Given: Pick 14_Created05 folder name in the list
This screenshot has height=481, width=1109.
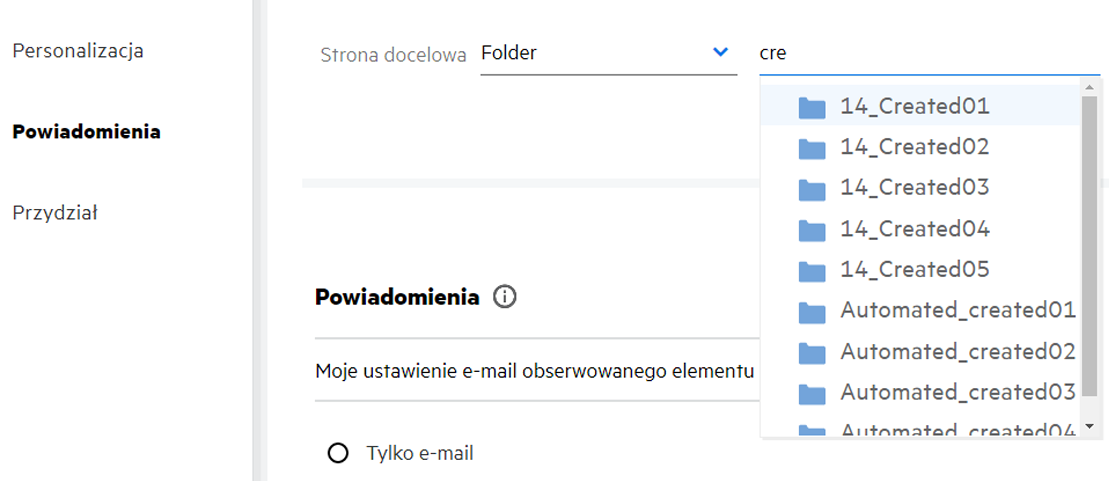Looking at the screenshot, I should point(914,270).
